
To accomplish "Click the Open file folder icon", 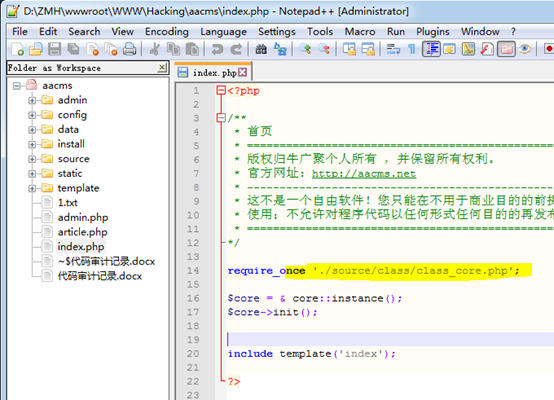I will (x=36, y=49).
